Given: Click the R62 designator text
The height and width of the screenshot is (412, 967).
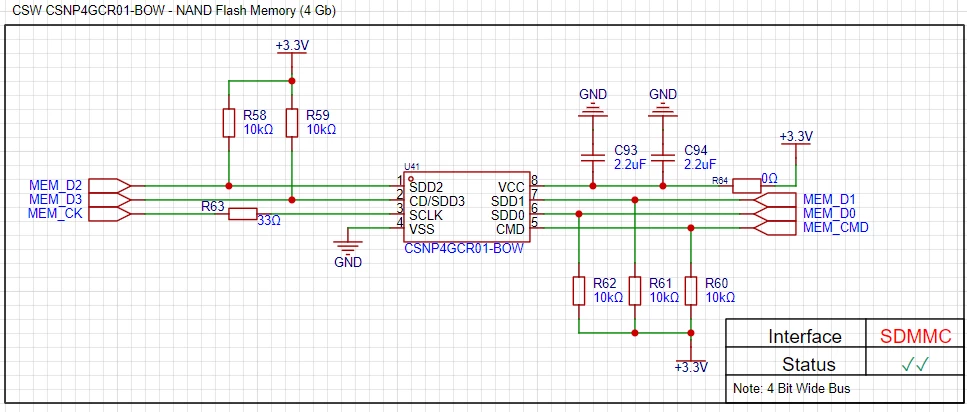Looking at the screenshot, I should (605, 283).
